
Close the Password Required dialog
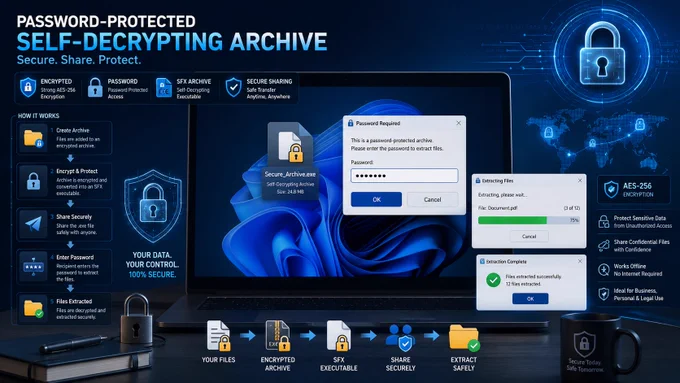(458, 123)
